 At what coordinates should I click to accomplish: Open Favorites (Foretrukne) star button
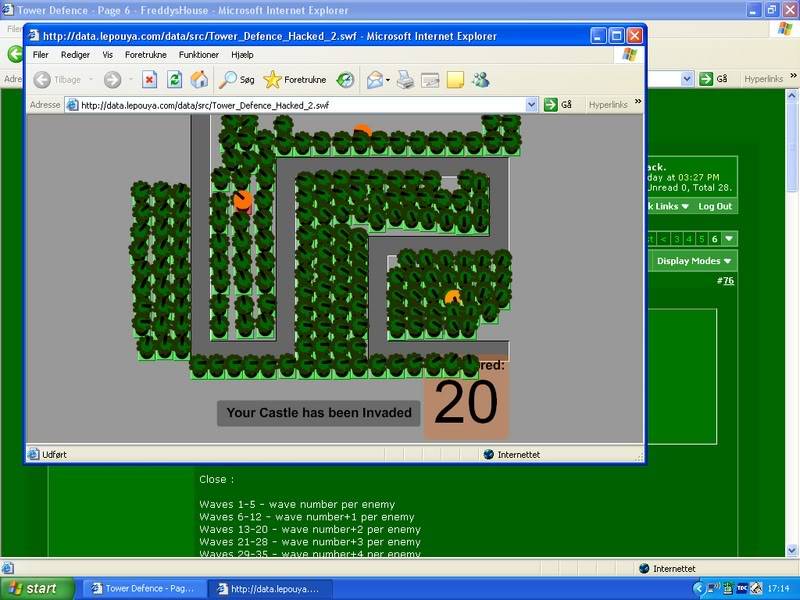click(x=294, y=80)
